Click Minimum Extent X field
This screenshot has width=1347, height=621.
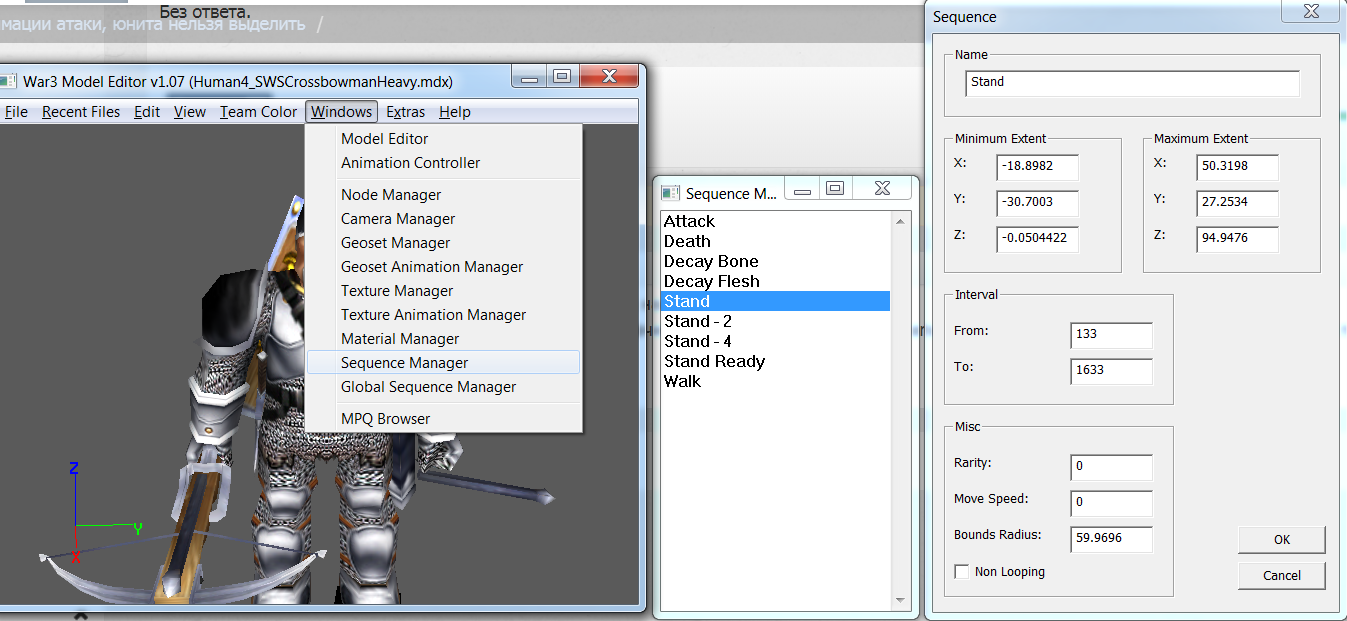[1037, 168]
